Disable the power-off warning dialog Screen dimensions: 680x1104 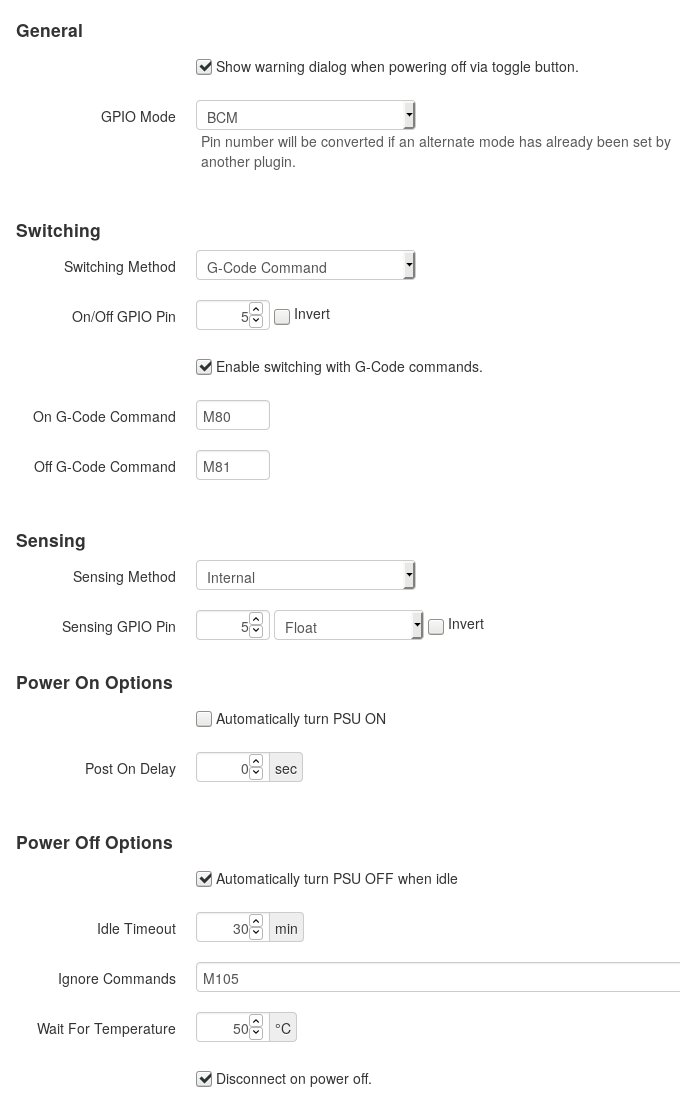point(204,67)
